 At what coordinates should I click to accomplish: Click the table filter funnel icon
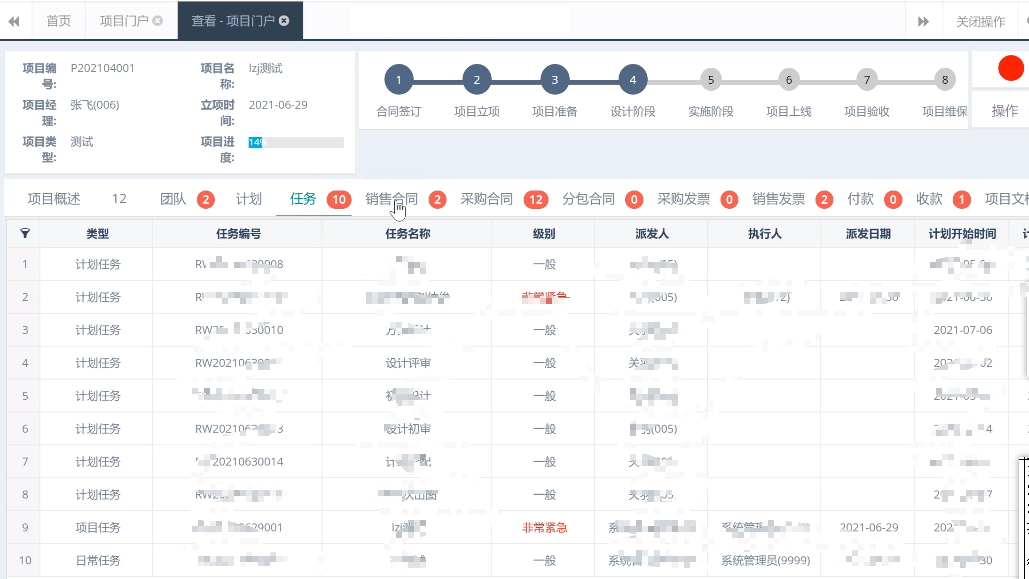click(x=25, y=233)
